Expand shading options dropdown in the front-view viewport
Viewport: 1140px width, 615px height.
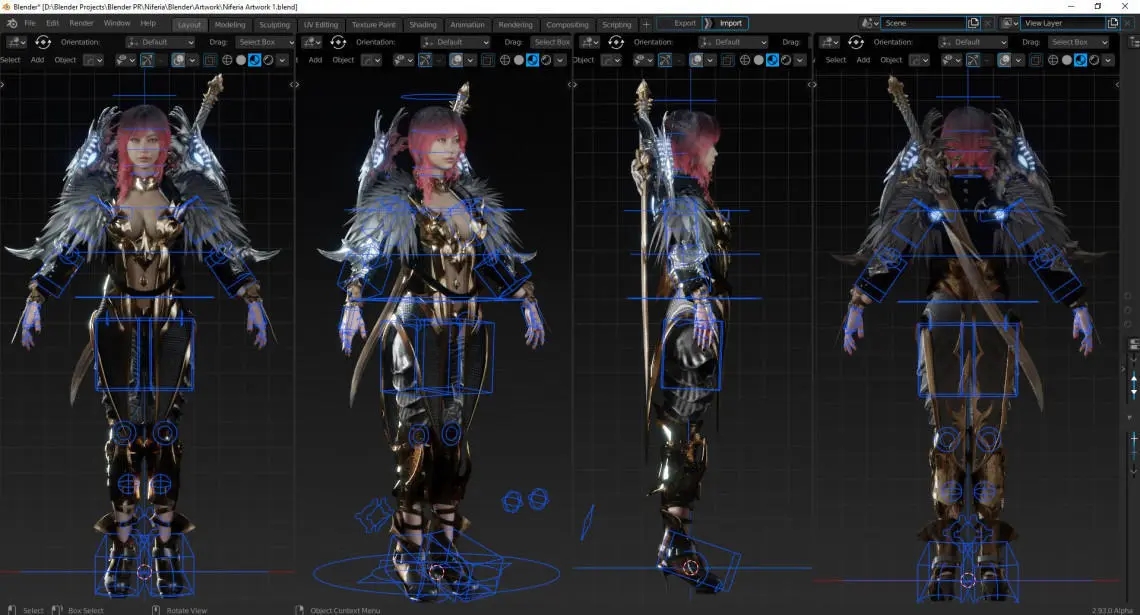[282, 60]
